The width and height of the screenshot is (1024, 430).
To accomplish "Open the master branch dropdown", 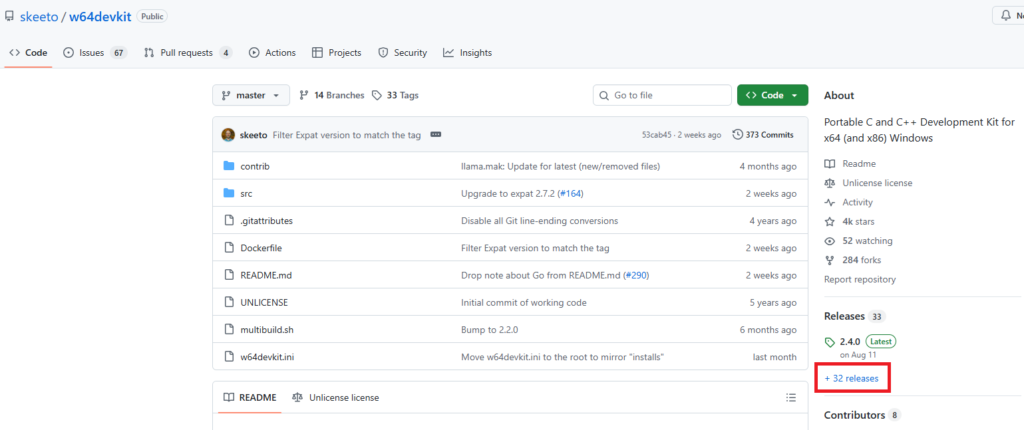I will 250,95.
